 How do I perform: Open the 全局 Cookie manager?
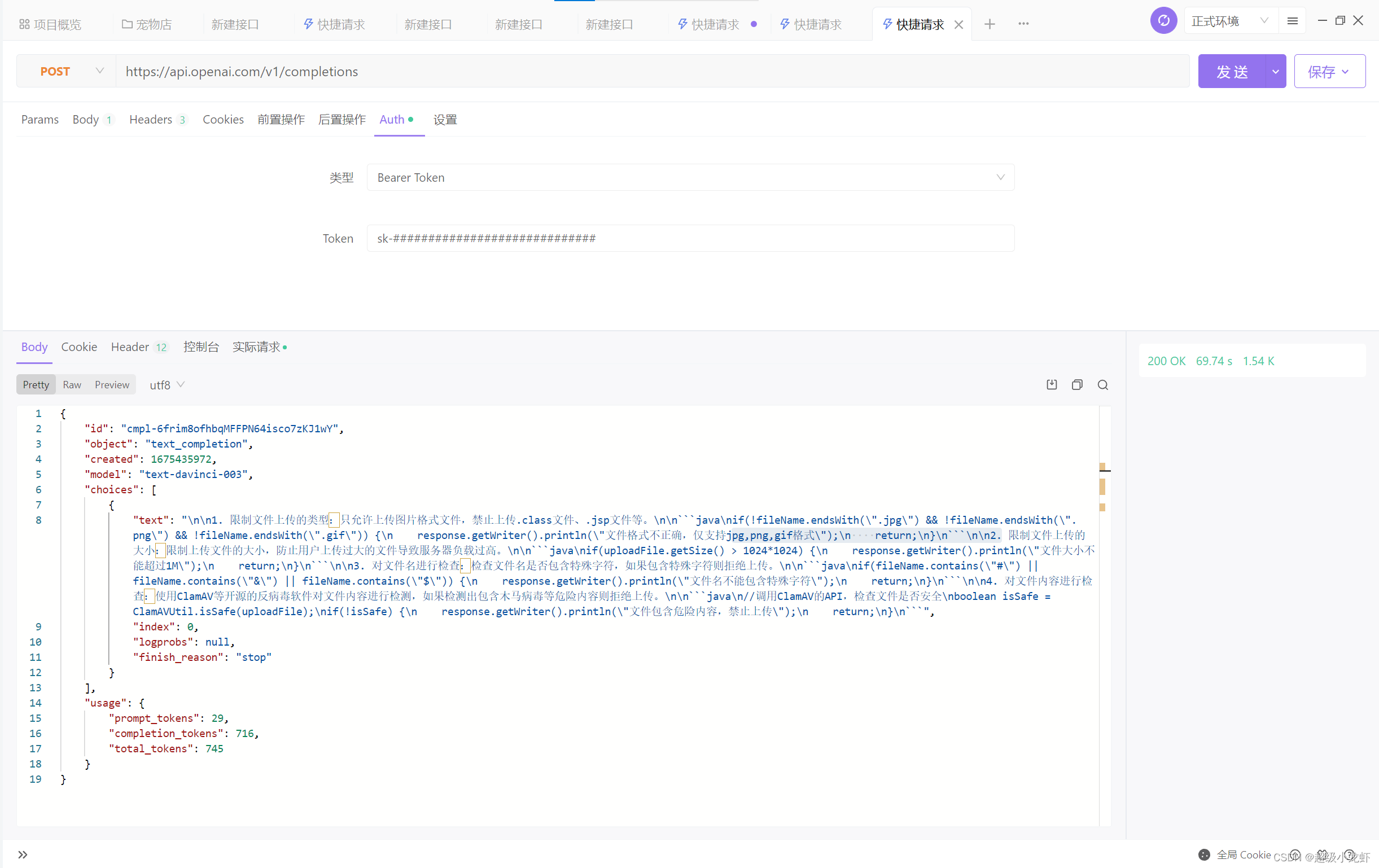tap(1234, 855)
